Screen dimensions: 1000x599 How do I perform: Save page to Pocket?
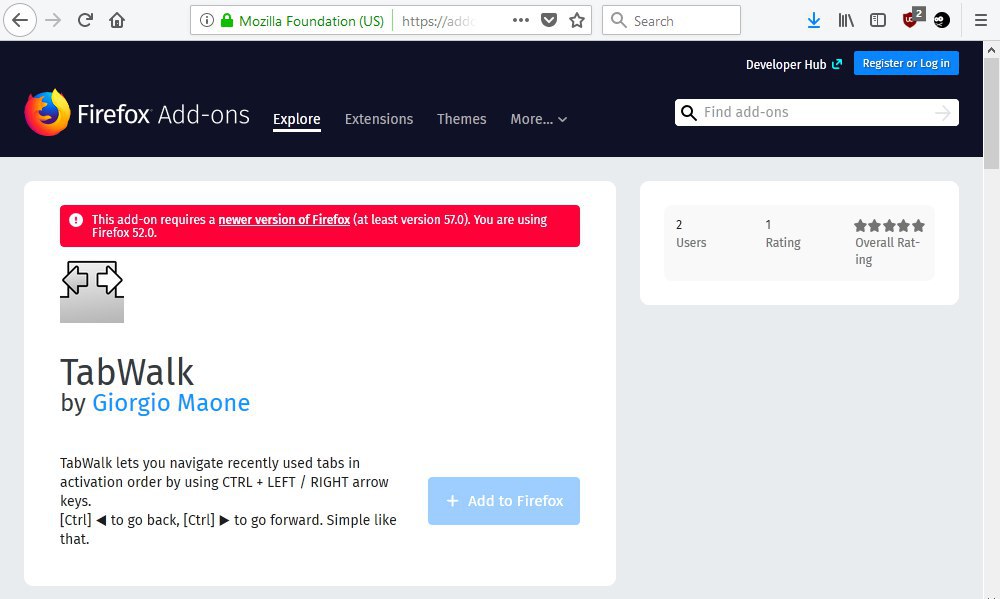click(549, 20)
